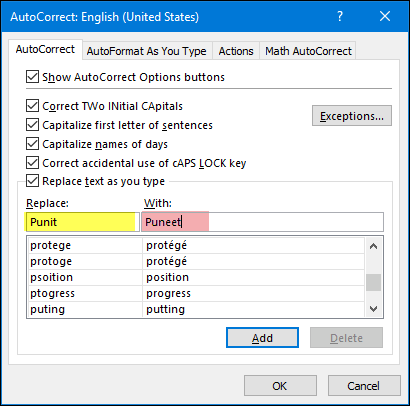
Task: Uncheck Replace text as you type
Action: point(32,181)
